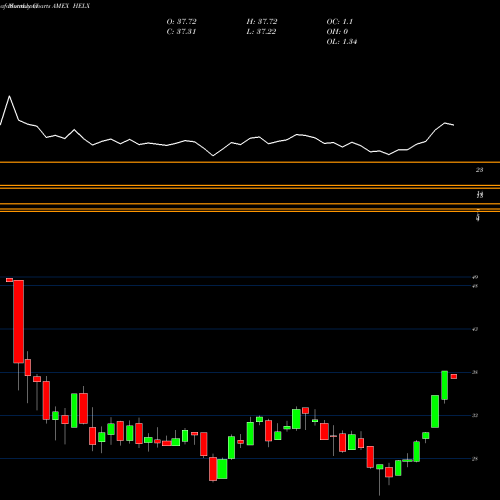Click the OH: 0 reading

[337, 32]
